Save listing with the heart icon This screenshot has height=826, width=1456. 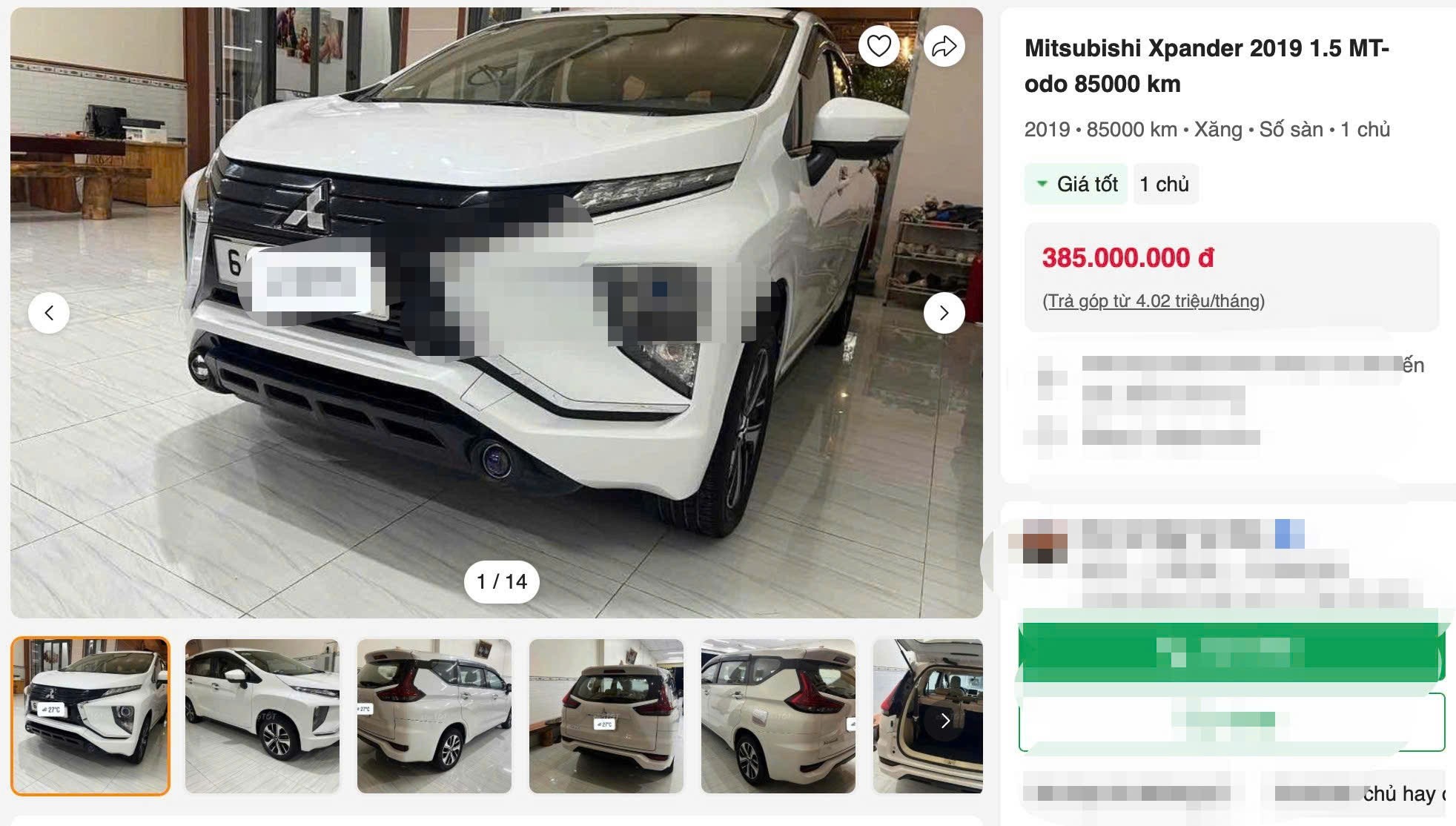tap(878, 46)
